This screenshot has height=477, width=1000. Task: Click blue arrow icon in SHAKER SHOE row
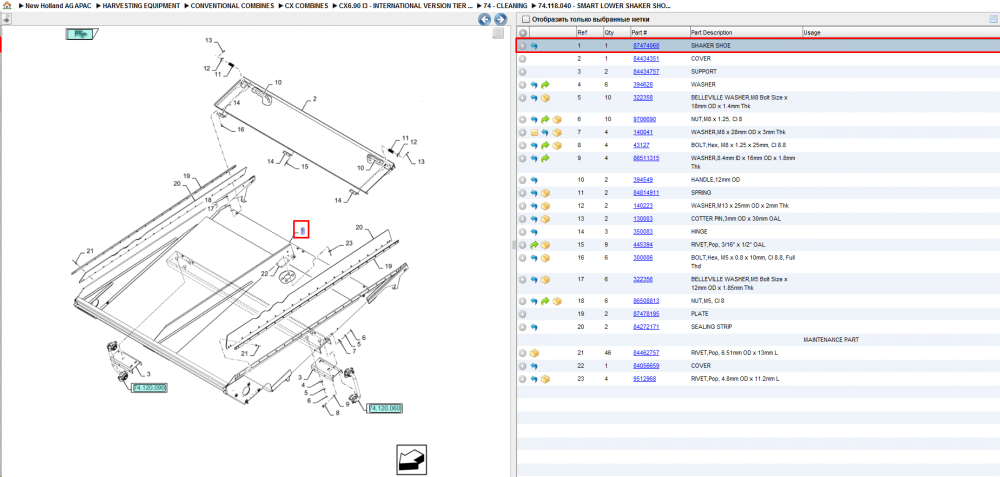(x=534, y=46)
